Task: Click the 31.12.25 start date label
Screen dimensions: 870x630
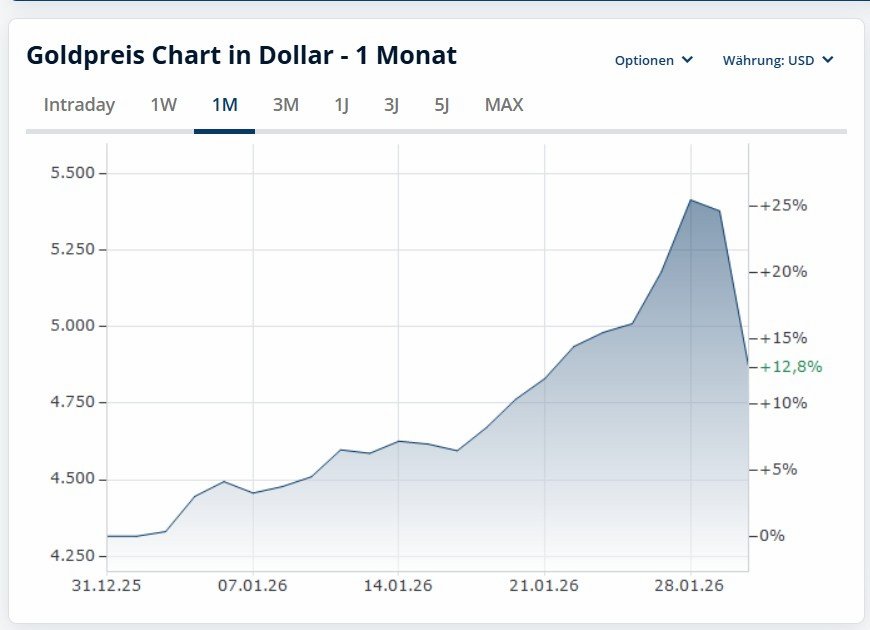Action: pos(107,585)
